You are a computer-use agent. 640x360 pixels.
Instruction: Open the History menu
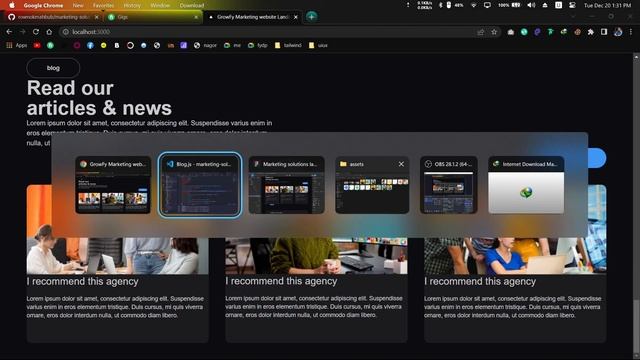click(x=132, y=5)
